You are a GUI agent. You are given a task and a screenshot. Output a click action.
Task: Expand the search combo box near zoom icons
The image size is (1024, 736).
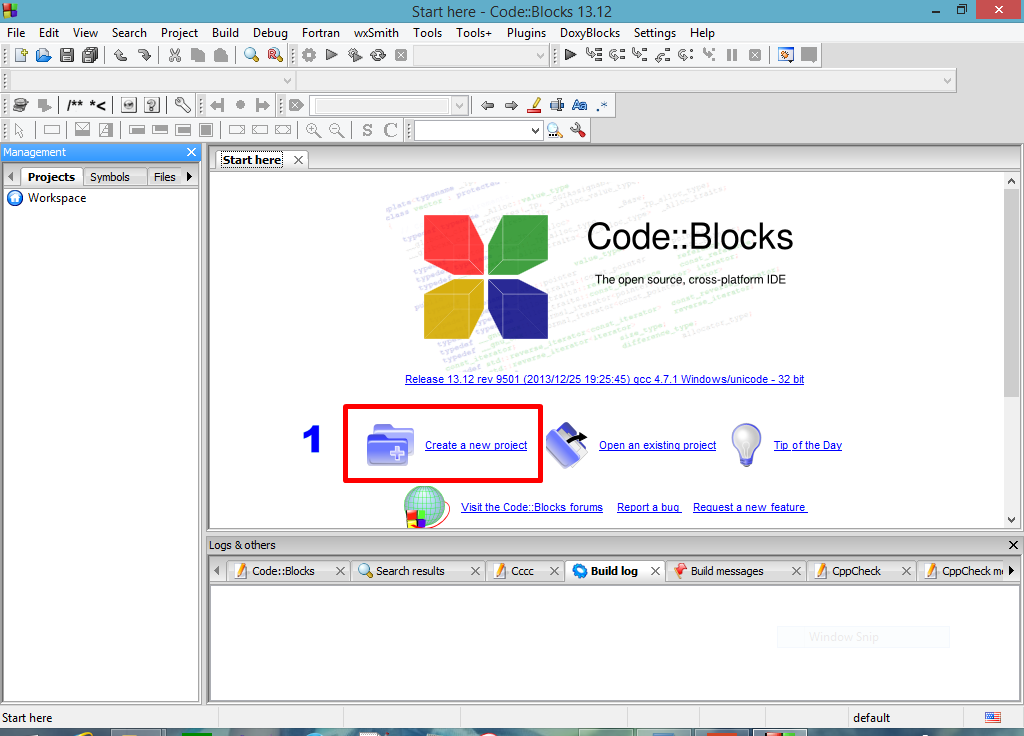pos(535,130)
